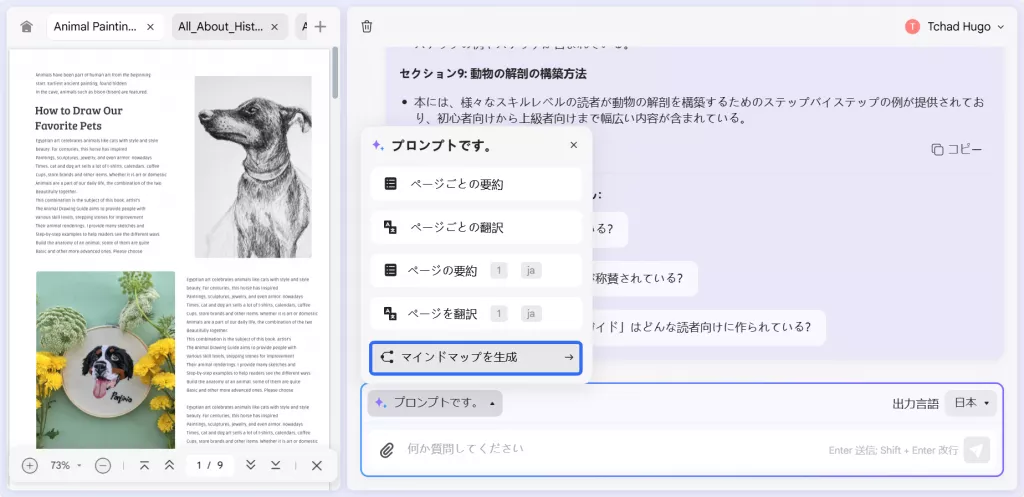The height and width of the screenshot is (497, 1024).
Task: Click the ページを翻訳 translate icon
Action: pos(391,314)
